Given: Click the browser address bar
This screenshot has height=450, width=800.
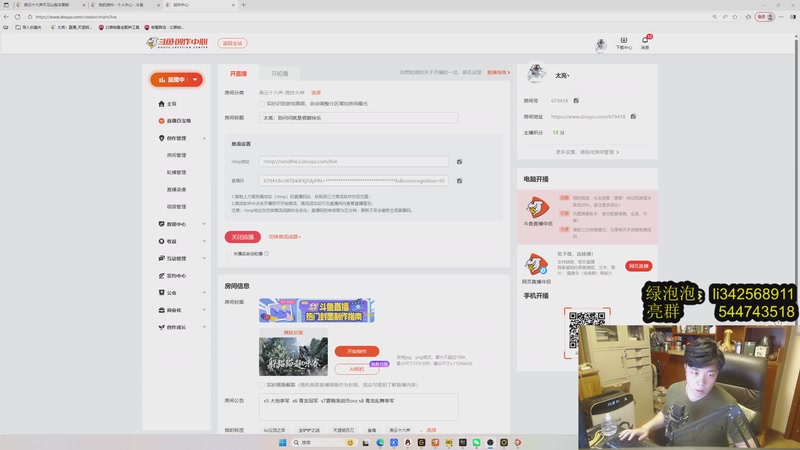Looking at the screenshot, I should coord(370,17).
